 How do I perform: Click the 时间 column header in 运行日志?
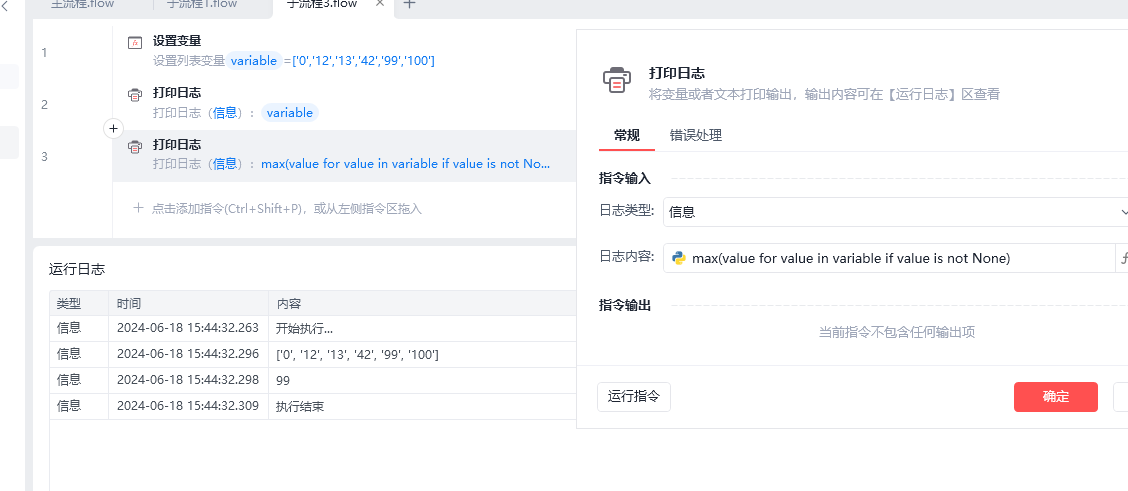(x=129, y=304)
